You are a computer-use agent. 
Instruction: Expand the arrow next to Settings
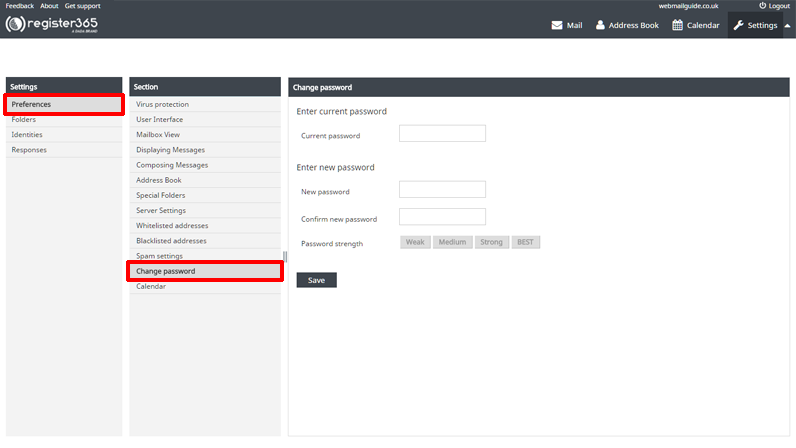point(787,25)
